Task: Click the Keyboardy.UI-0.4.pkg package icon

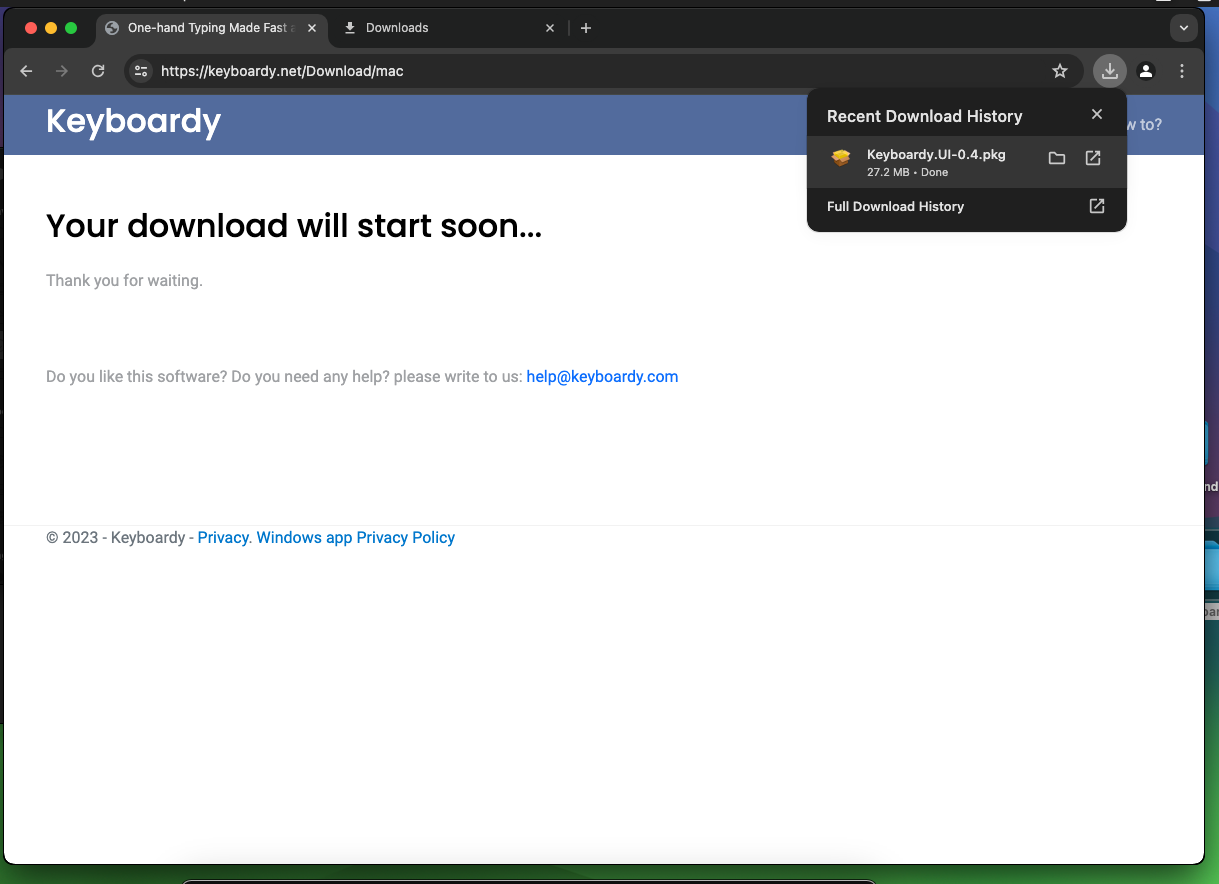Action: point(841,158)
